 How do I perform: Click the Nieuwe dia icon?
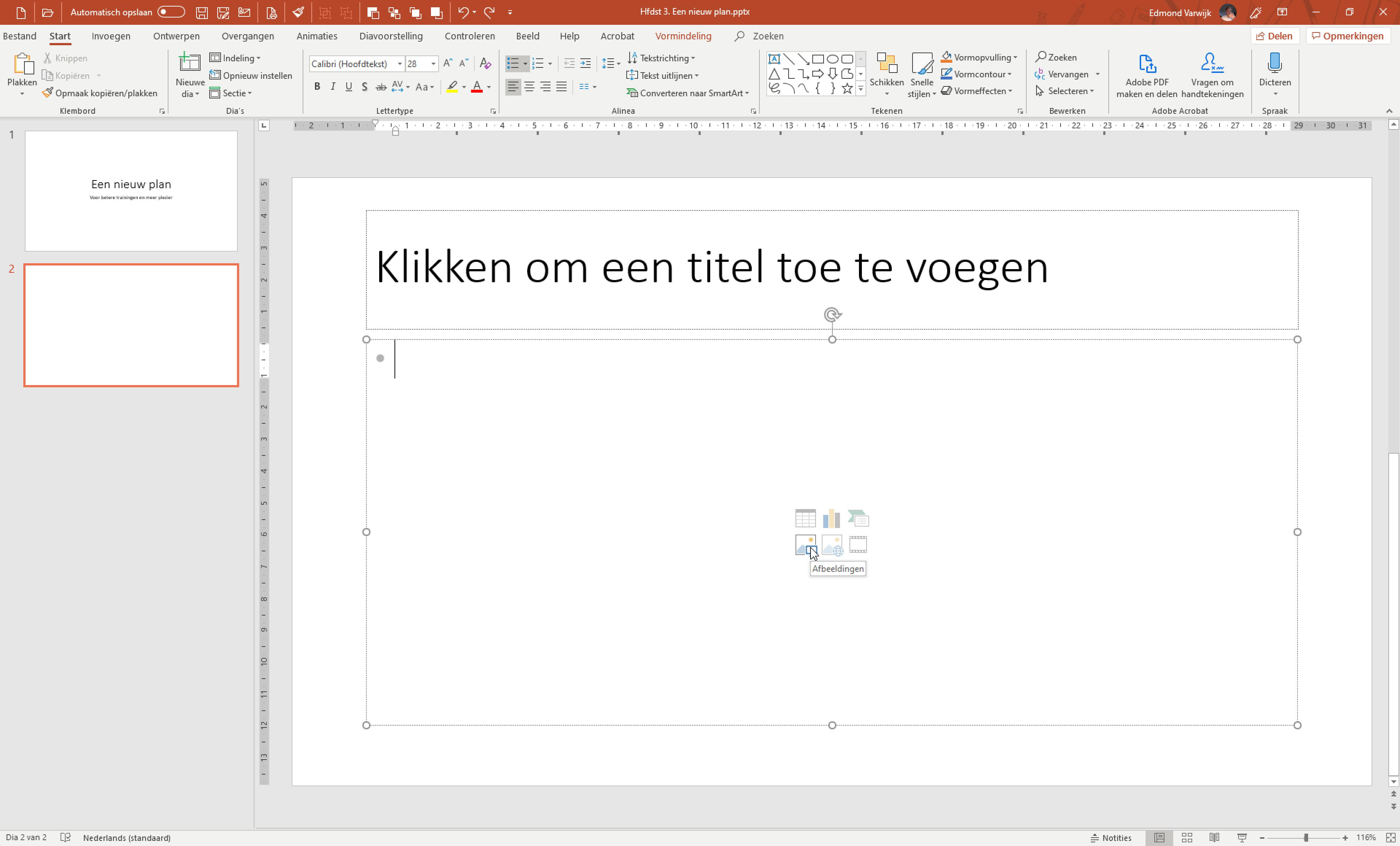click(189, 62)
